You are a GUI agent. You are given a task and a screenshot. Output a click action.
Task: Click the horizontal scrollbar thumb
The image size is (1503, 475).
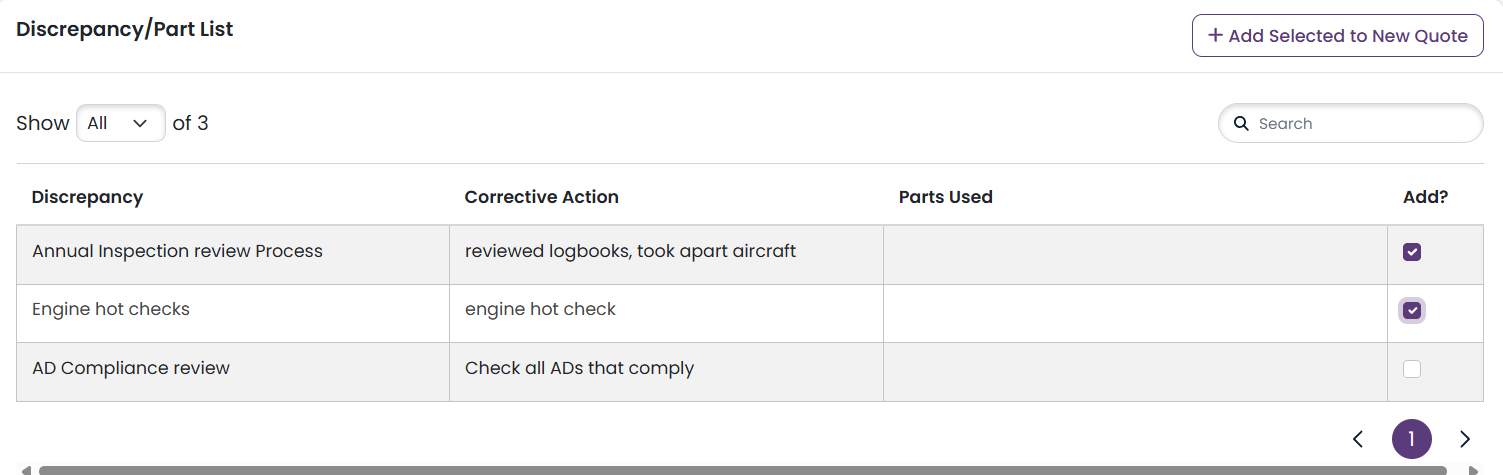pyautogui.click(x=742, y=470)
